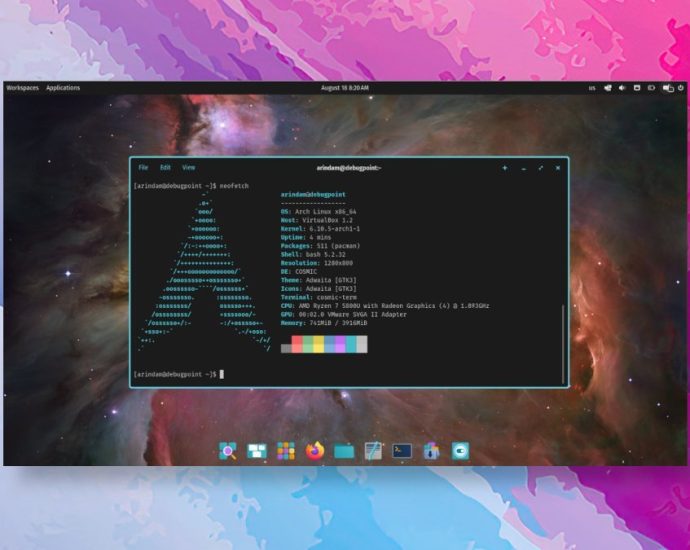Open the network status tray icon
Image resolution: width=690 pixels, height=550 pixels.
click(608, 88)
